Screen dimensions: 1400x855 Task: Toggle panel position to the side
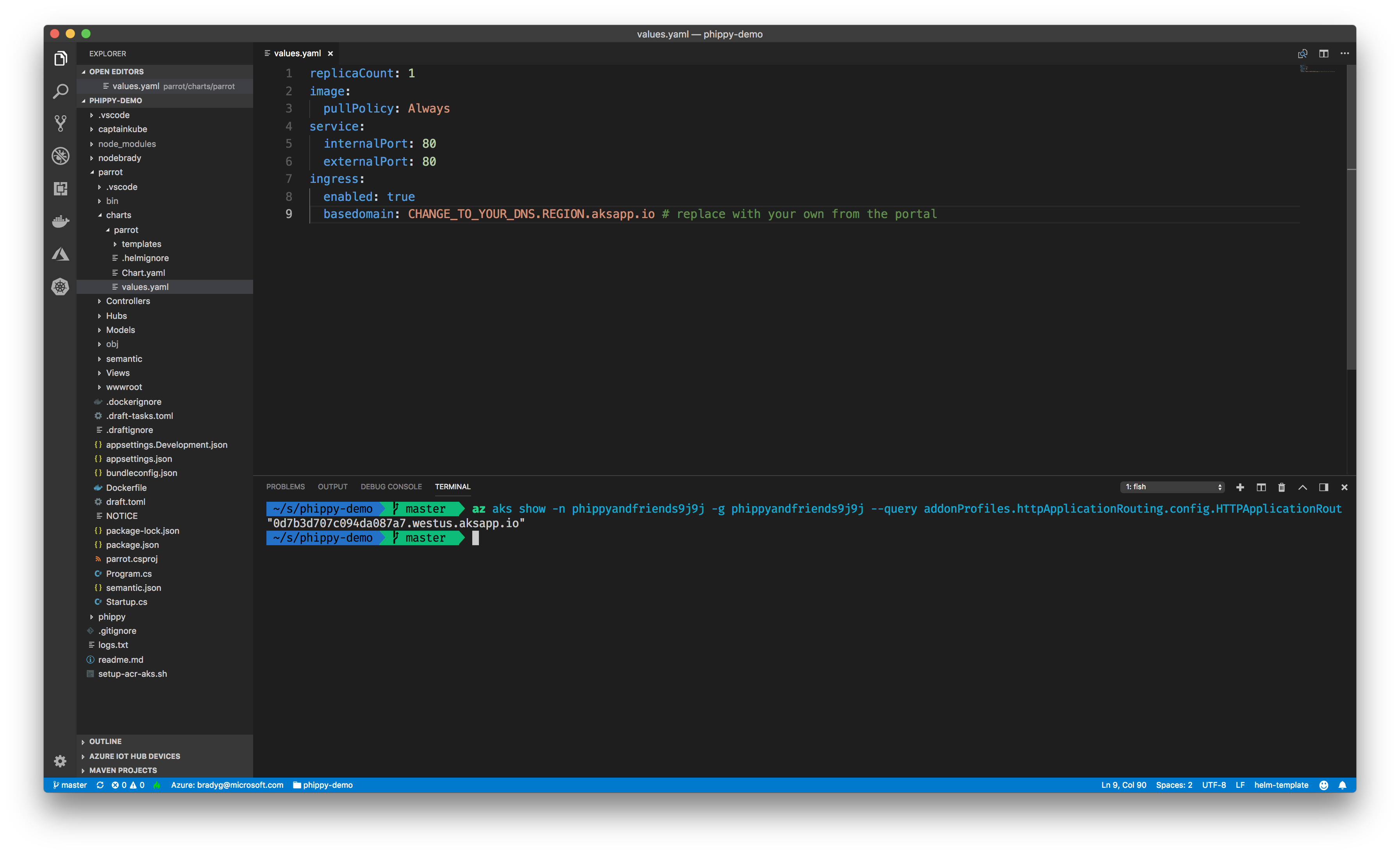coord(1323,487)
